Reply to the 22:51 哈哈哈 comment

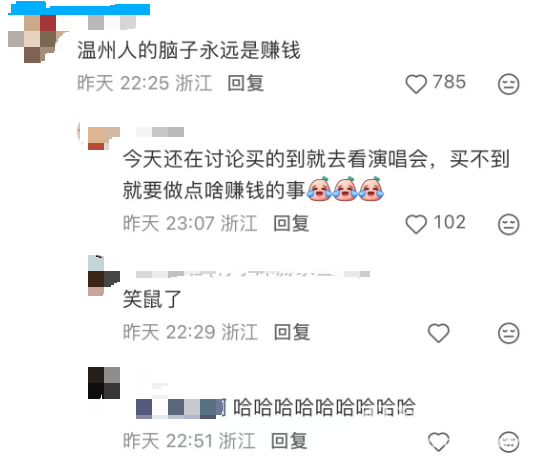[x=289, y=441]
